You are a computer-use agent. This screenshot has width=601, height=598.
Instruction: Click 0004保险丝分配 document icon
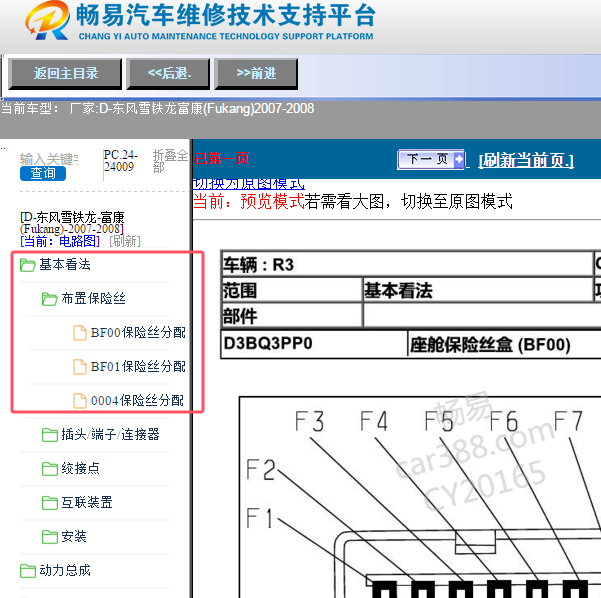80,401
